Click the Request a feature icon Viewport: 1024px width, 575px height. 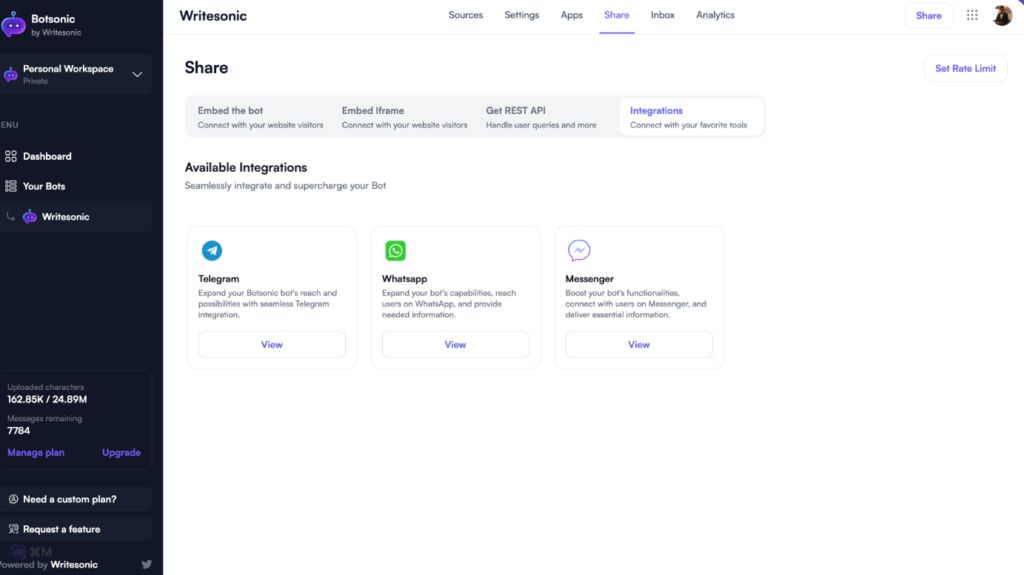tap(13, 529)
